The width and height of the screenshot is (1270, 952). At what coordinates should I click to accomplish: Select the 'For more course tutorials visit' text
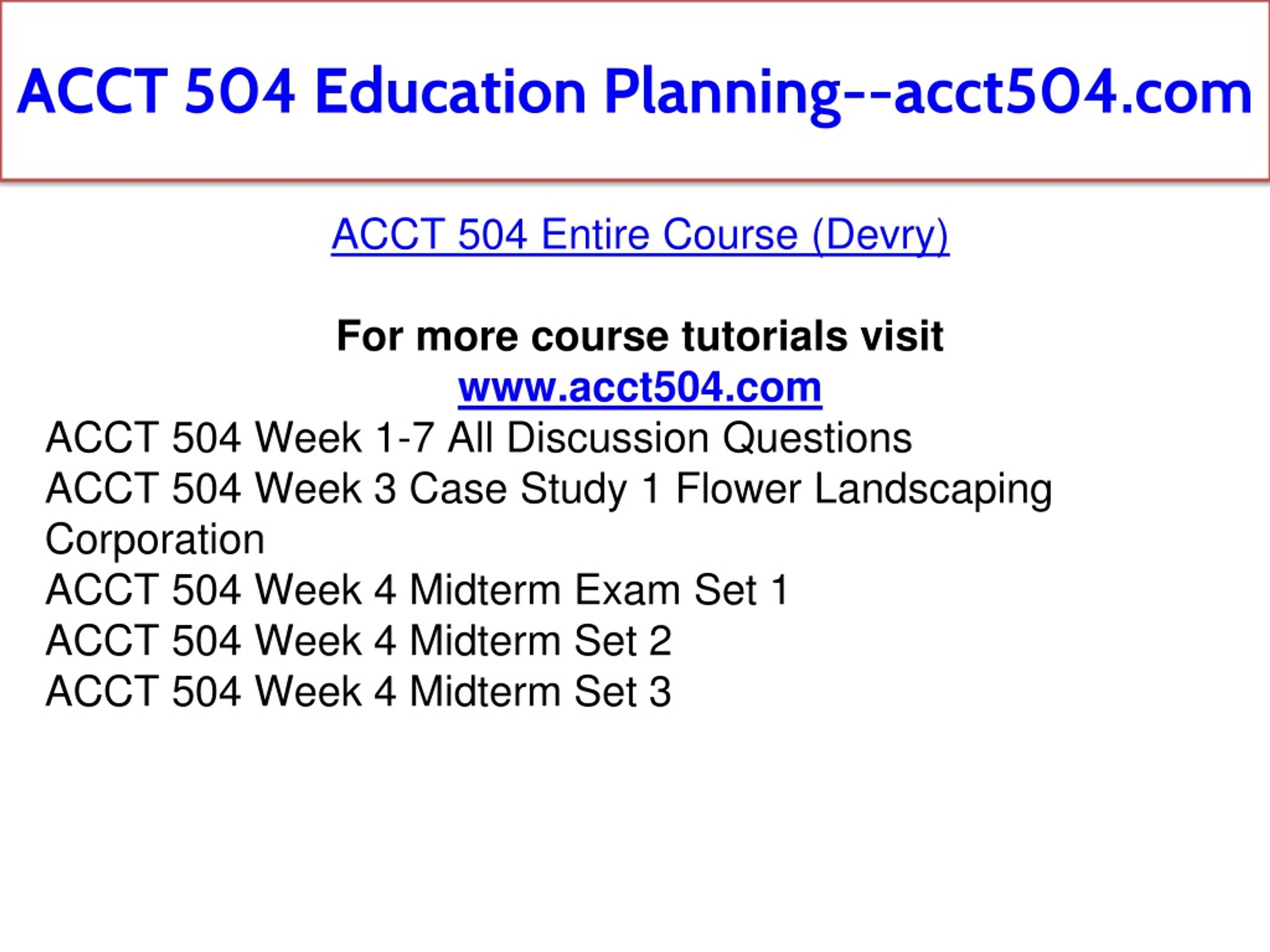tap(640, 336)
